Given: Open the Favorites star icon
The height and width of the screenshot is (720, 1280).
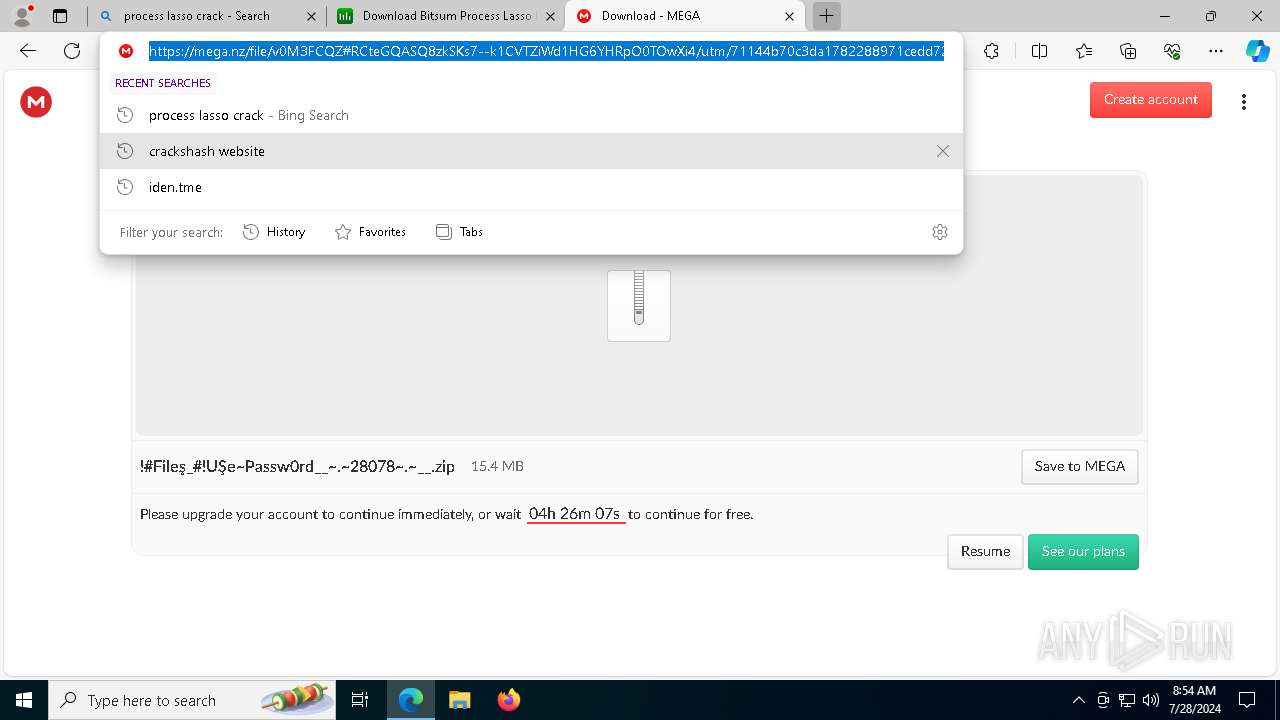Looking at the screenshot, I should (x=1084, y=51).
